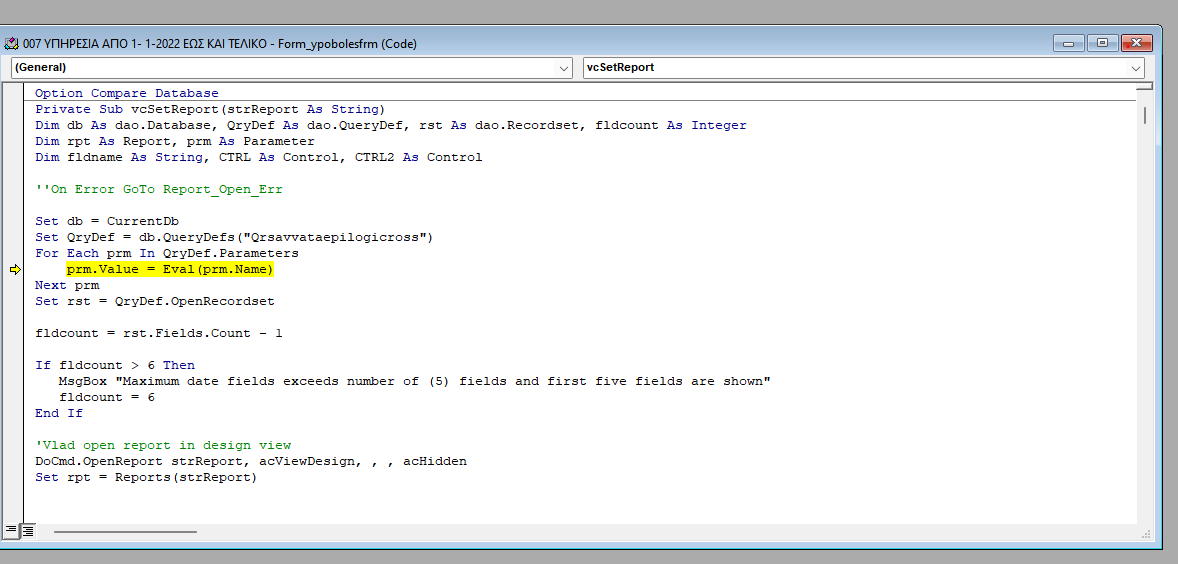1178x564 pixels.
Task: Open the vcSetReport procedure dropdown
Action: (x=1136, y=68)
